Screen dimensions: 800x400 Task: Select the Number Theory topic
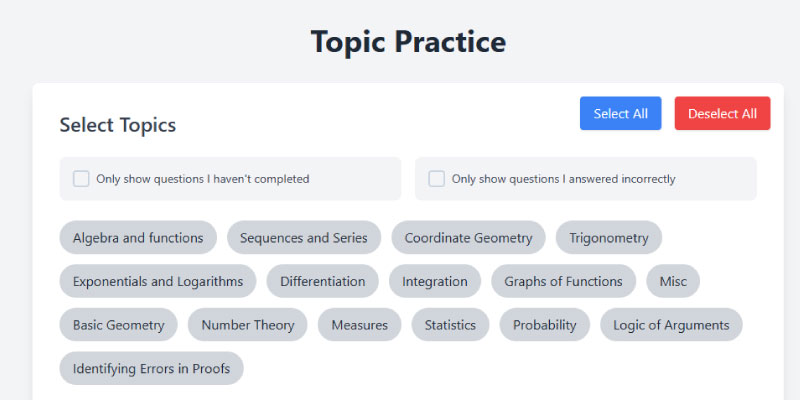pos(247,325)
